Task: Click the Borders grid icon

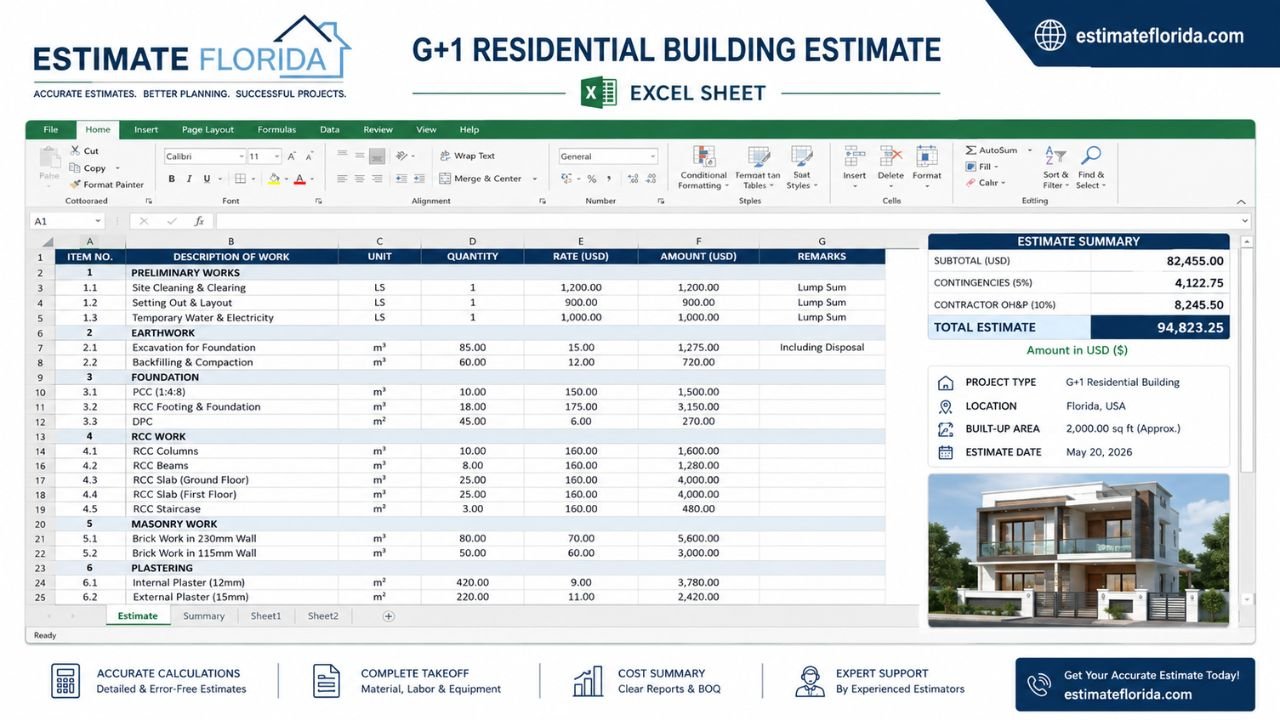Action: tap(238, 179)
